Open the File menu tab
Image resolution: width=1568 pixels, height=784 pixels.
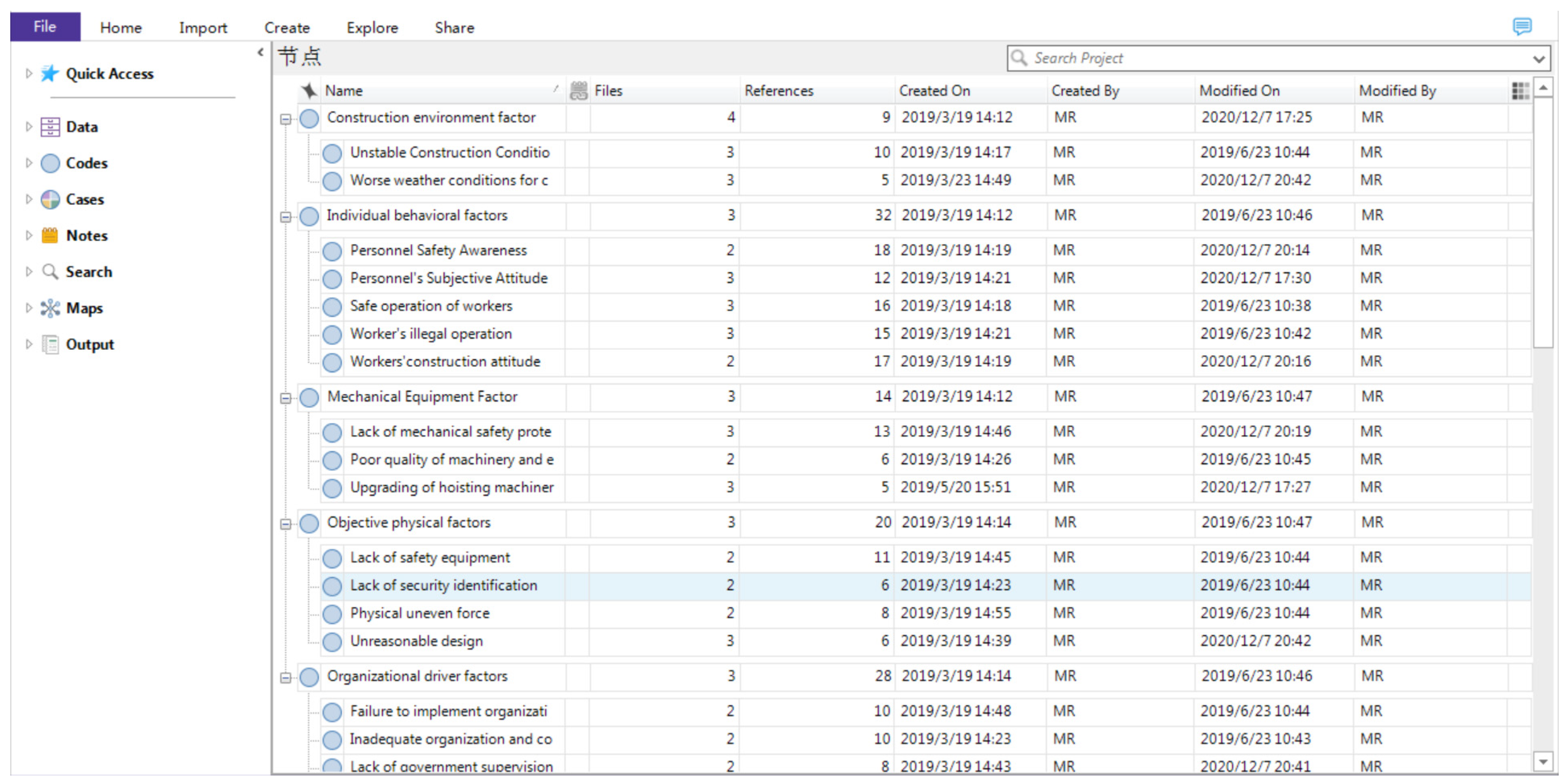45,27
